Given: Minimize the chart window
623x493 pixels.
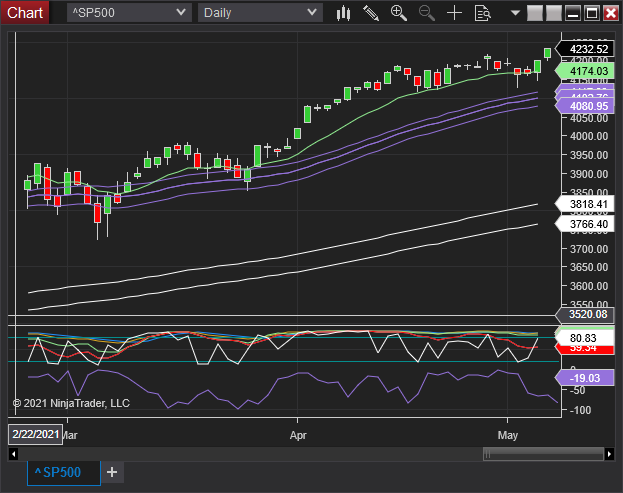Looking at the screenshot, I should pyautogui.click(x=573, y=13).
